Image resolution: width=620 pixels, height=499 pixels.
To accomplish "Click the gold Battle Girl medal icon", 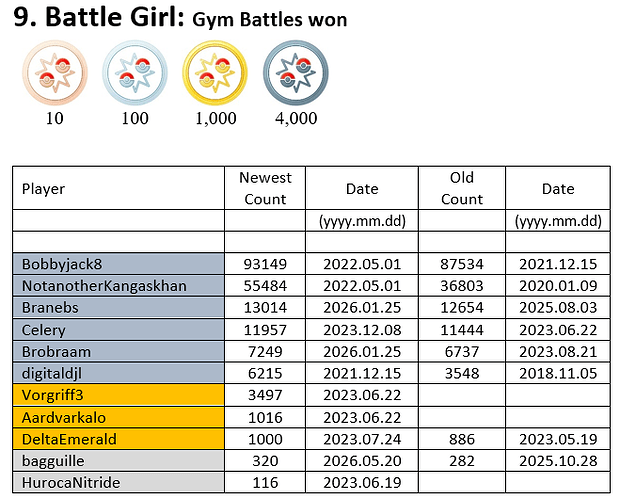I will (215, 73).
